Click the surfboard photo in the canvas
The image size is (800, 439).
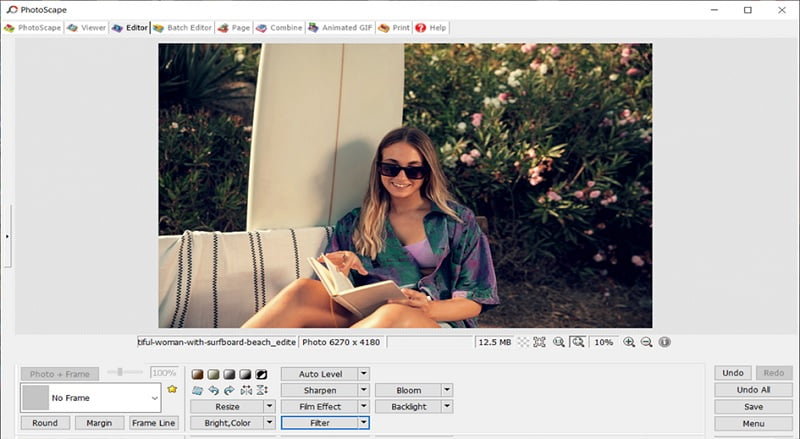pyautogui.click(x=405, y=185)
